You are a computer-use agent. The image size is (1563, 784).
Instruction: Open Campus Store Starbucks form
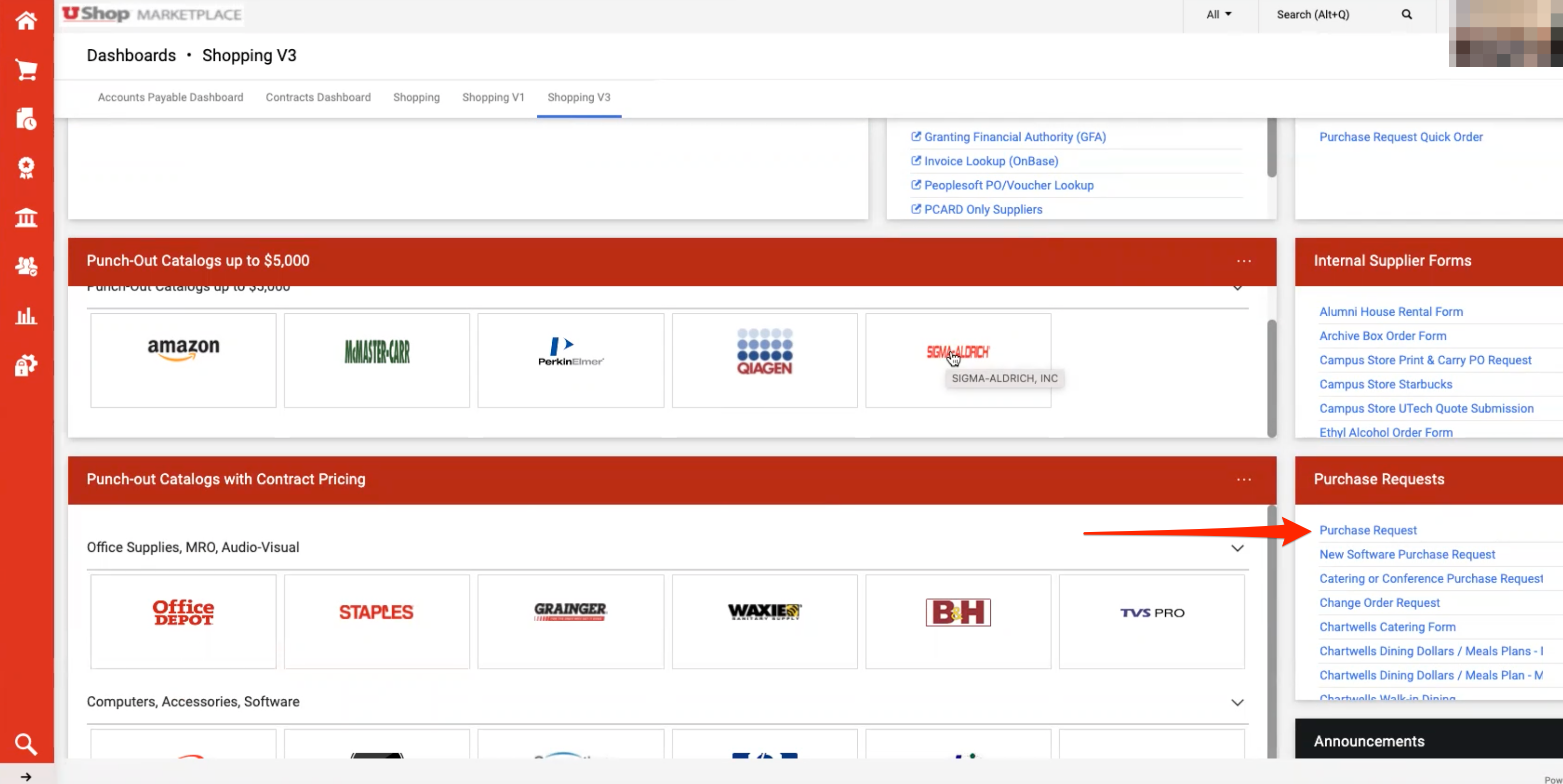[1385, 385]
